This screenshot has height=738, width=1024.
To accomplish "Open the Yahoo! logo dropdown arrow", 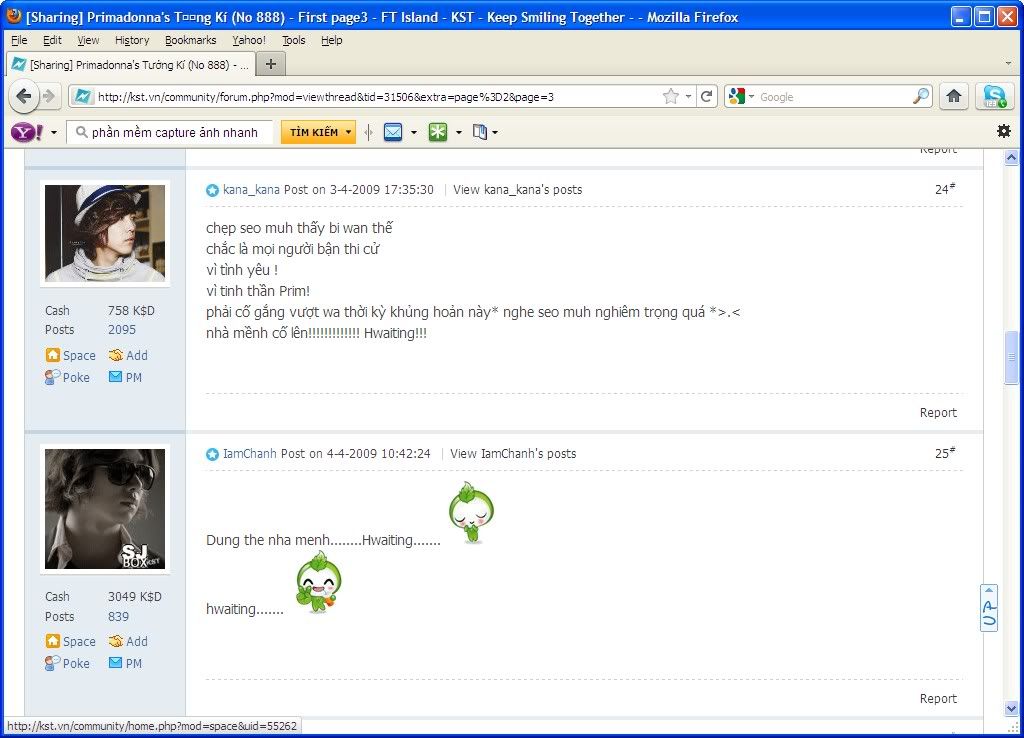I will (54, 133).
